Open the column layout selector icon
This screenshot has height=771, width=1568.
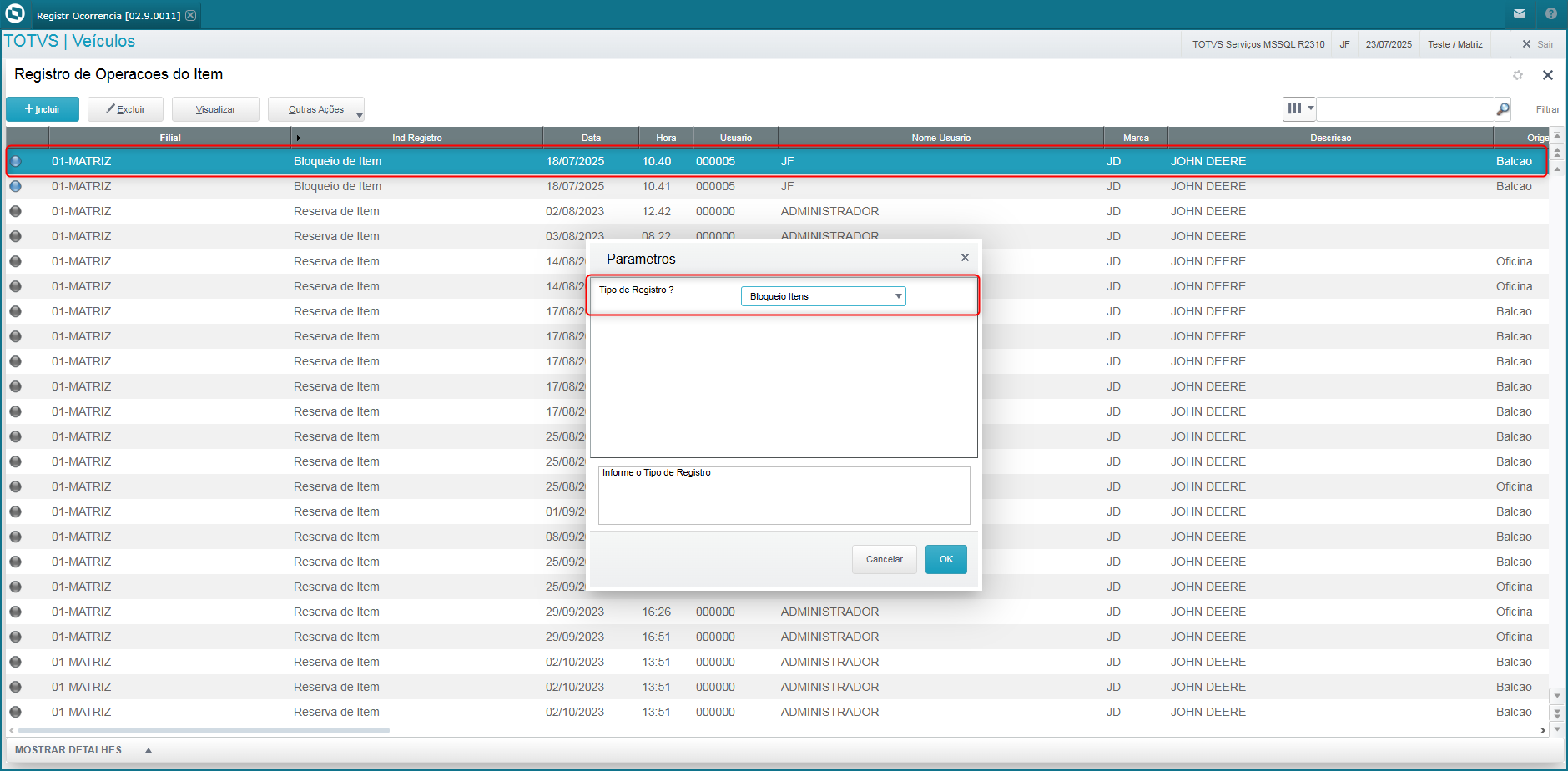click(x=1299, y=108)
